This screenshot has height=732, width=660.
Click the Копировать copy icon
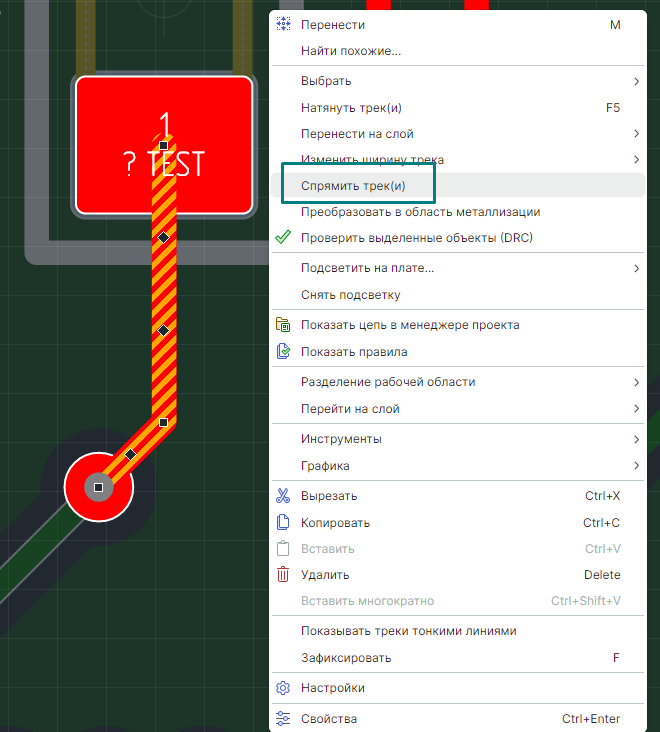click(x=283, y=523)
